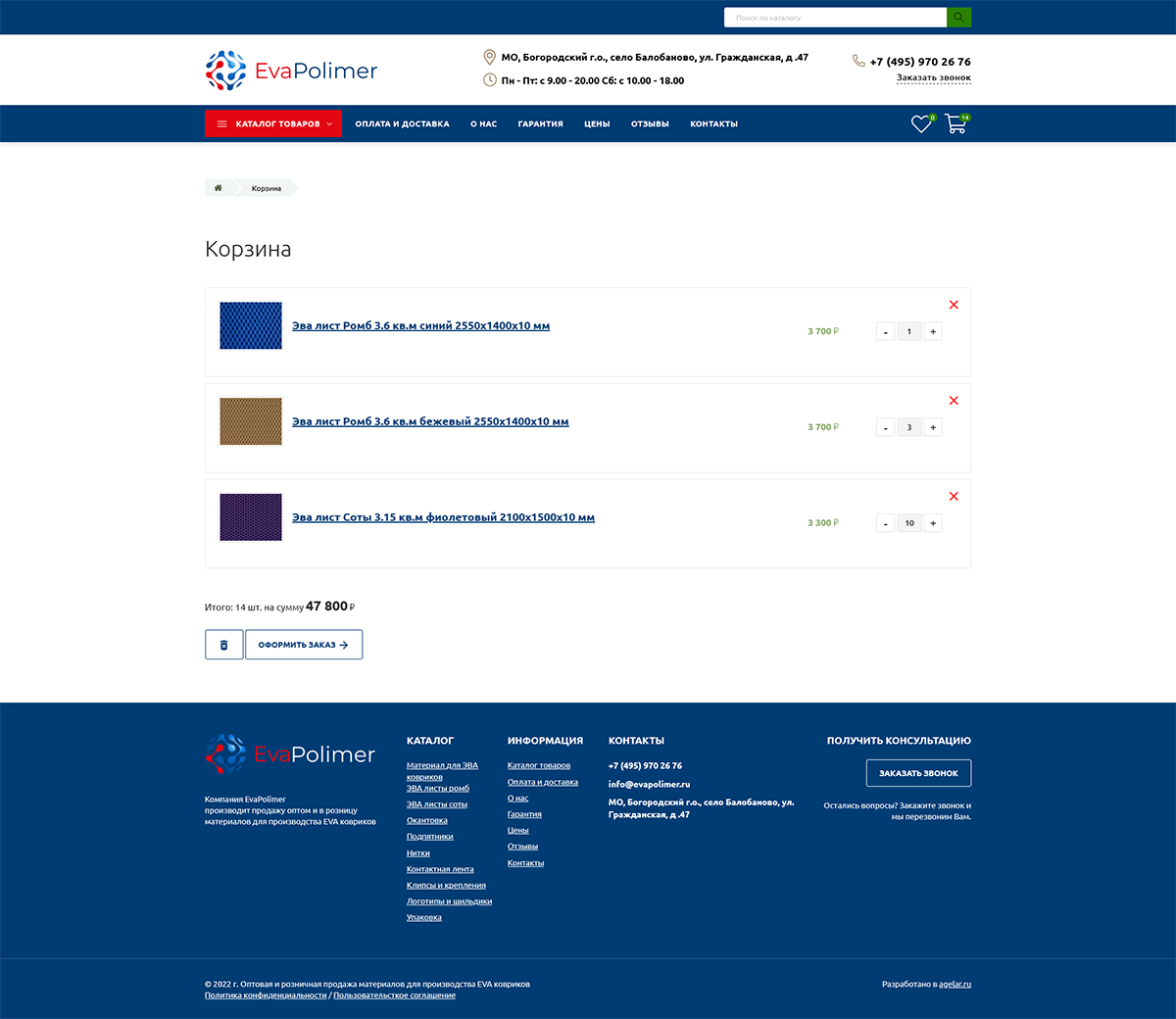Screen dimensions: 1176x1019
Task: Increase quantity of the violet Соты sheet
Action: [x=933, y=523]
